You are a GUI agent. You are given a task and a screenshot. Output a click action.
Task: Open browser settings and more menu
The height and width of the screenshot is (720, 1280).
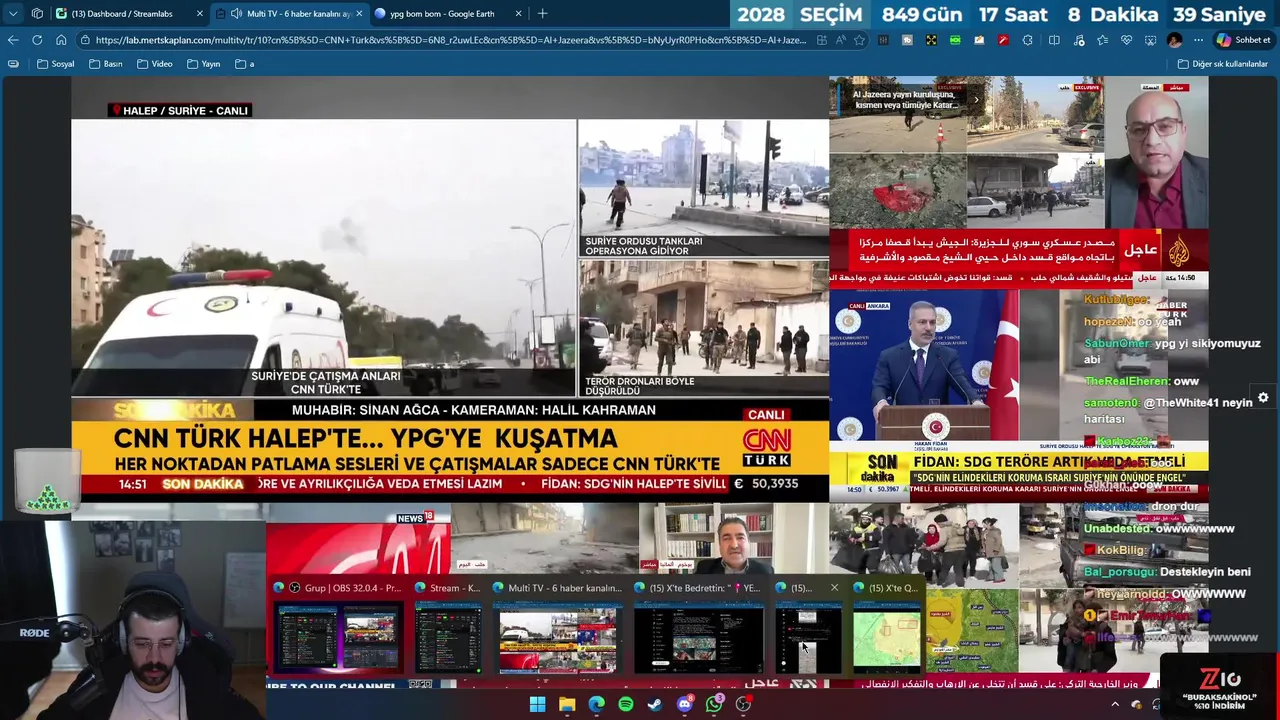(1198, 40)
